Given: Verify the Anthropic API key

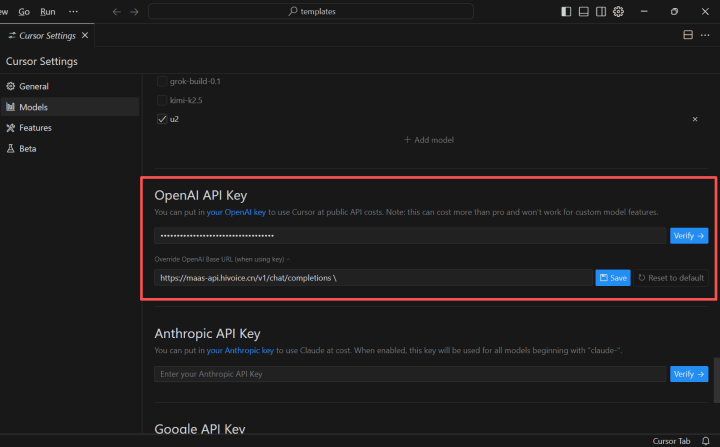Looking at the screenshot, I should point(689,374).
